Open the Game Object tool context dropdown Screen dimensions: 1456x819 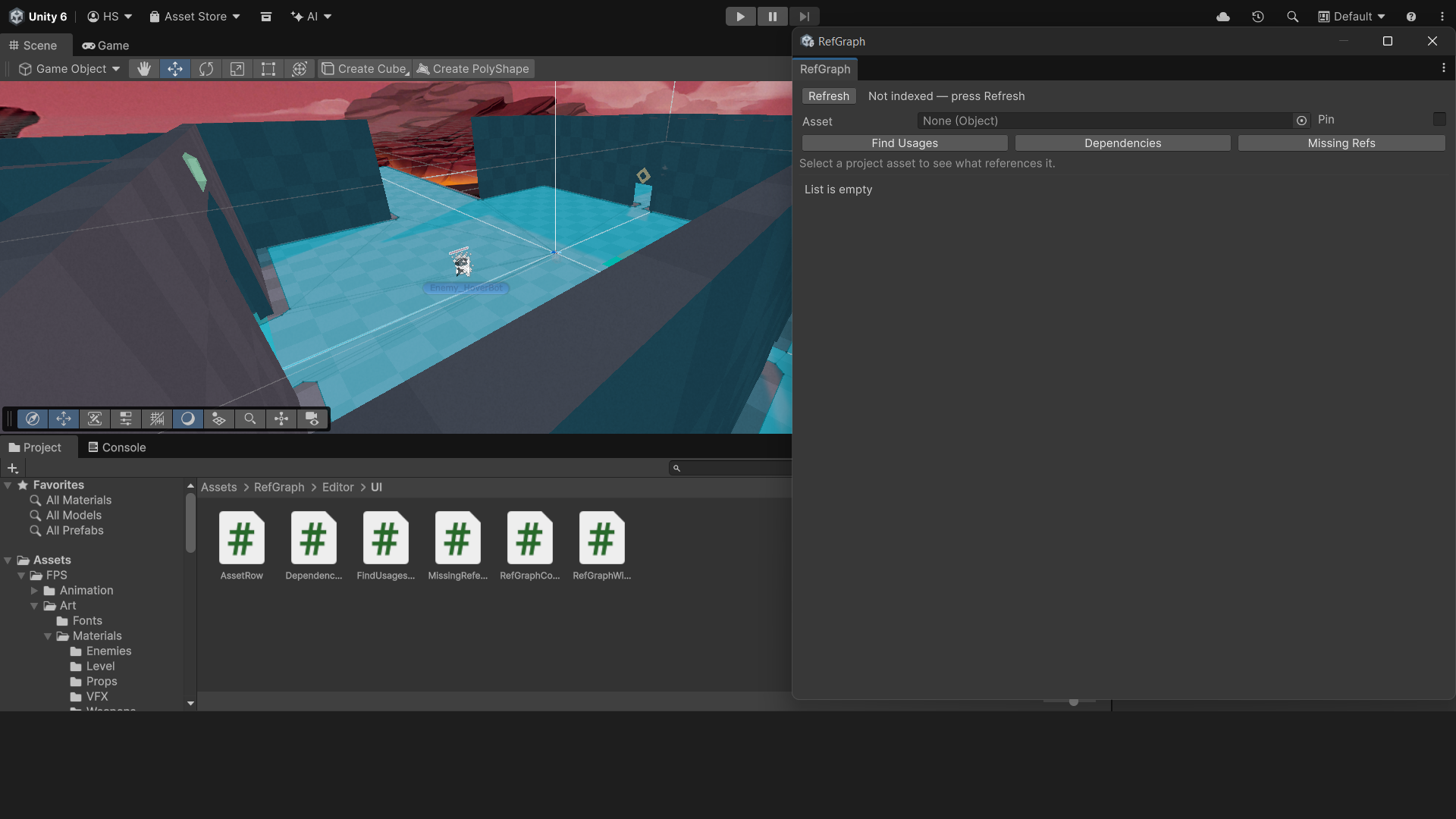pos(69,69)
